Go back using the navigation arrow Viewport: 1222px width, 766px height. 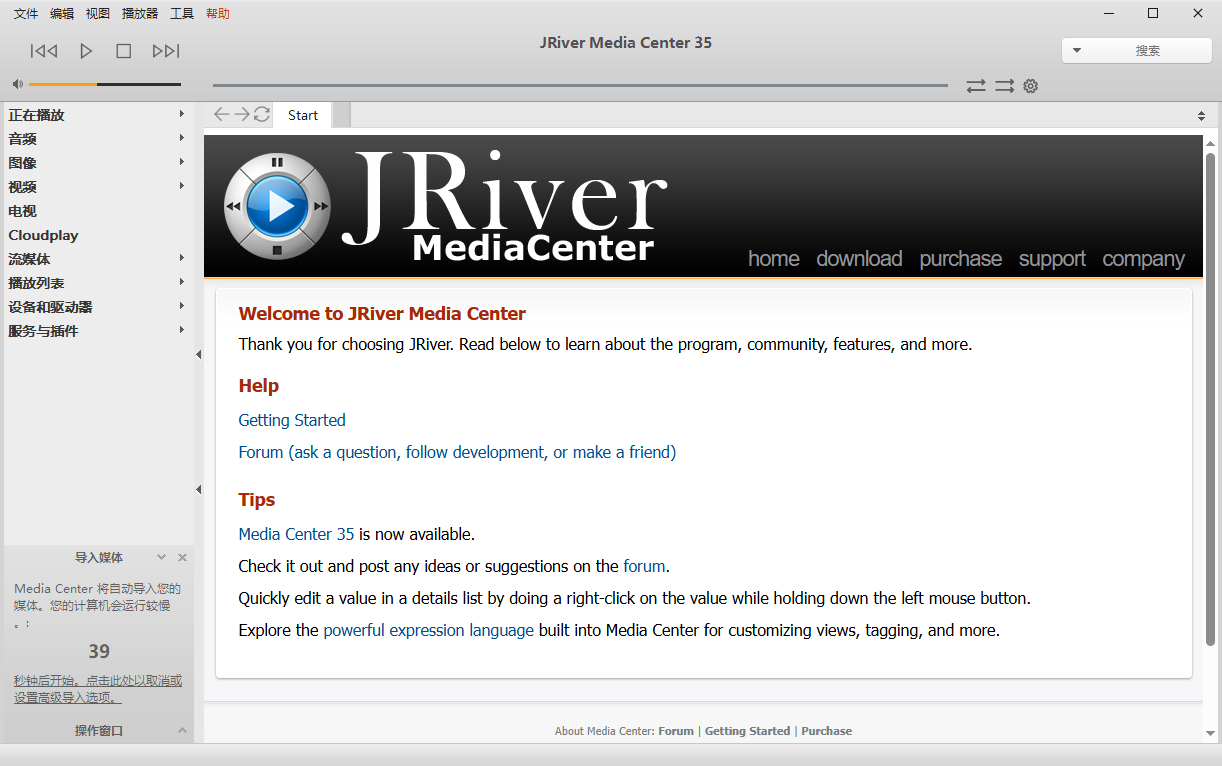click(x=220, y=114)
